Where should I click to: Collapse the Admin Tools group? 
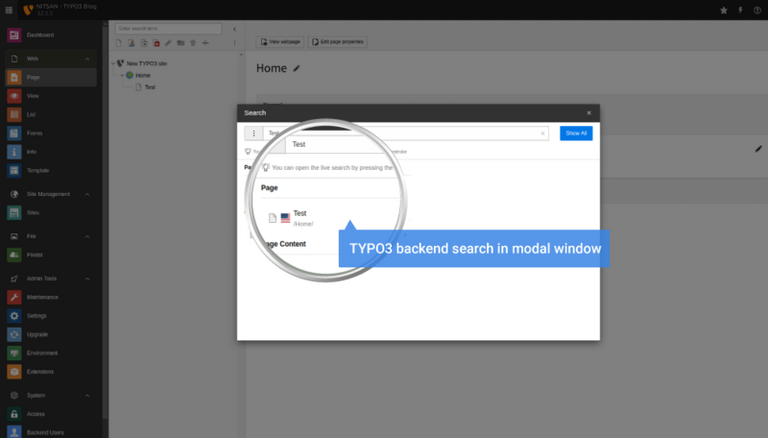point(87,279)
